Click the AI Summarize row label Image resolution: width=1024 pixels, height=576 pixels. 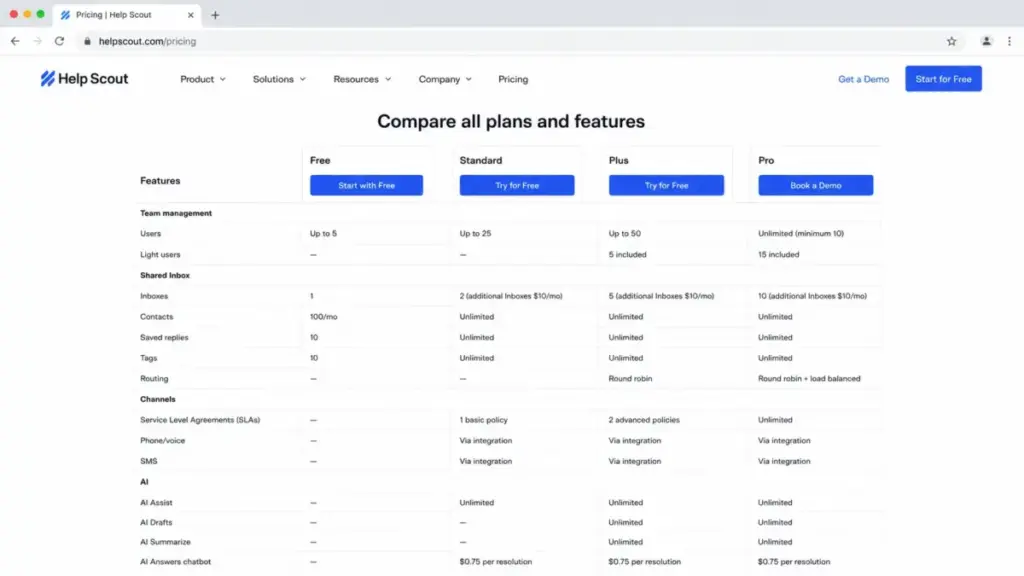pyautogui.click(x=165, y=542)
